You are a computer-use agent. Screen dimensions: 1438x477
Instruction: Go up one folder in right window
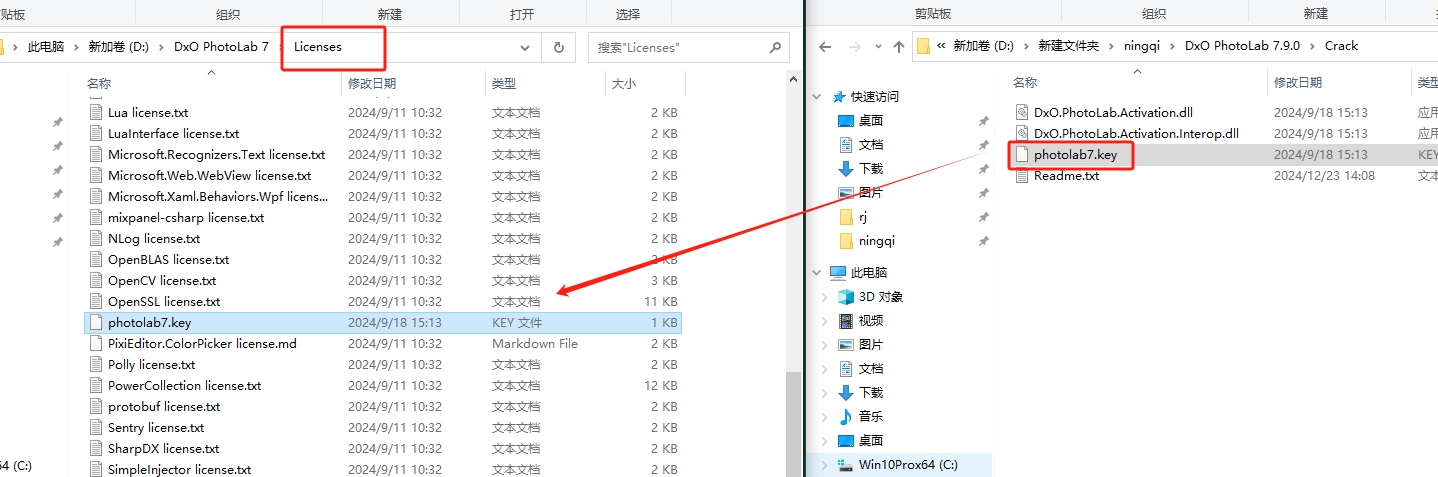coord(899,46)
